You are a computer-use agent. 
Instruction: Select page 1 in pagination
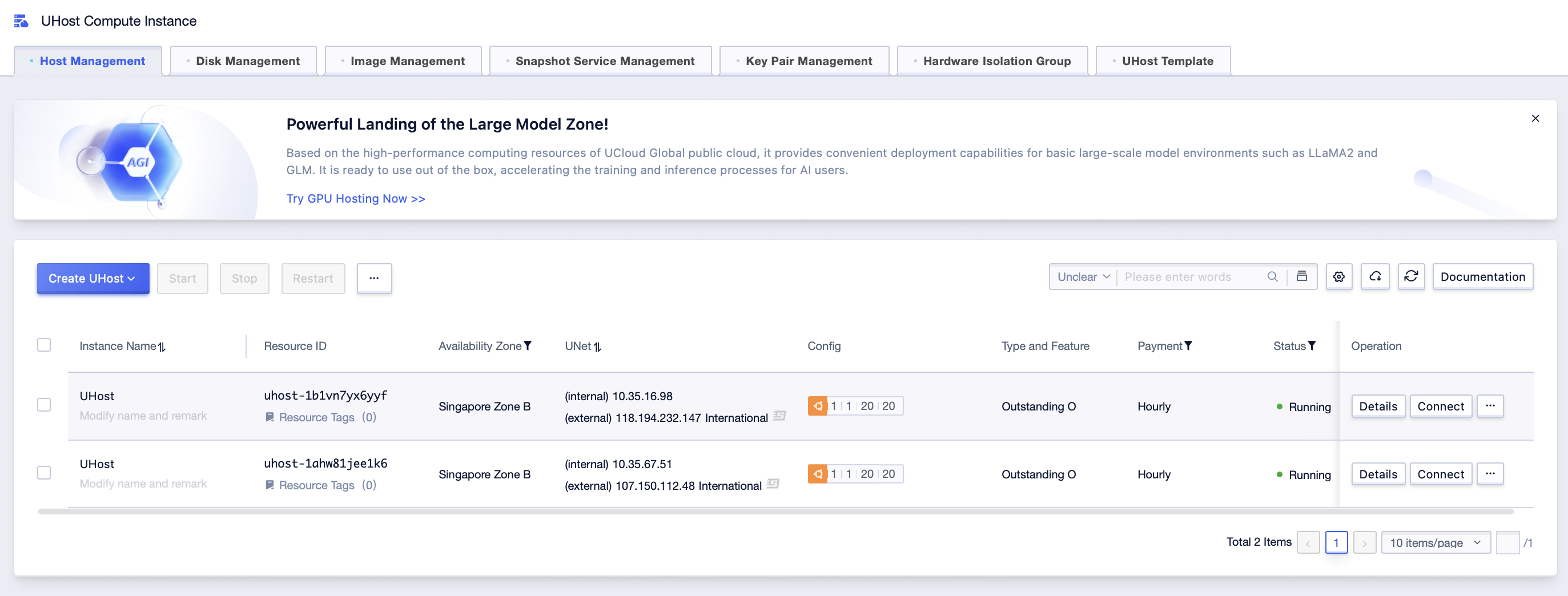(x=1336, y=542)
